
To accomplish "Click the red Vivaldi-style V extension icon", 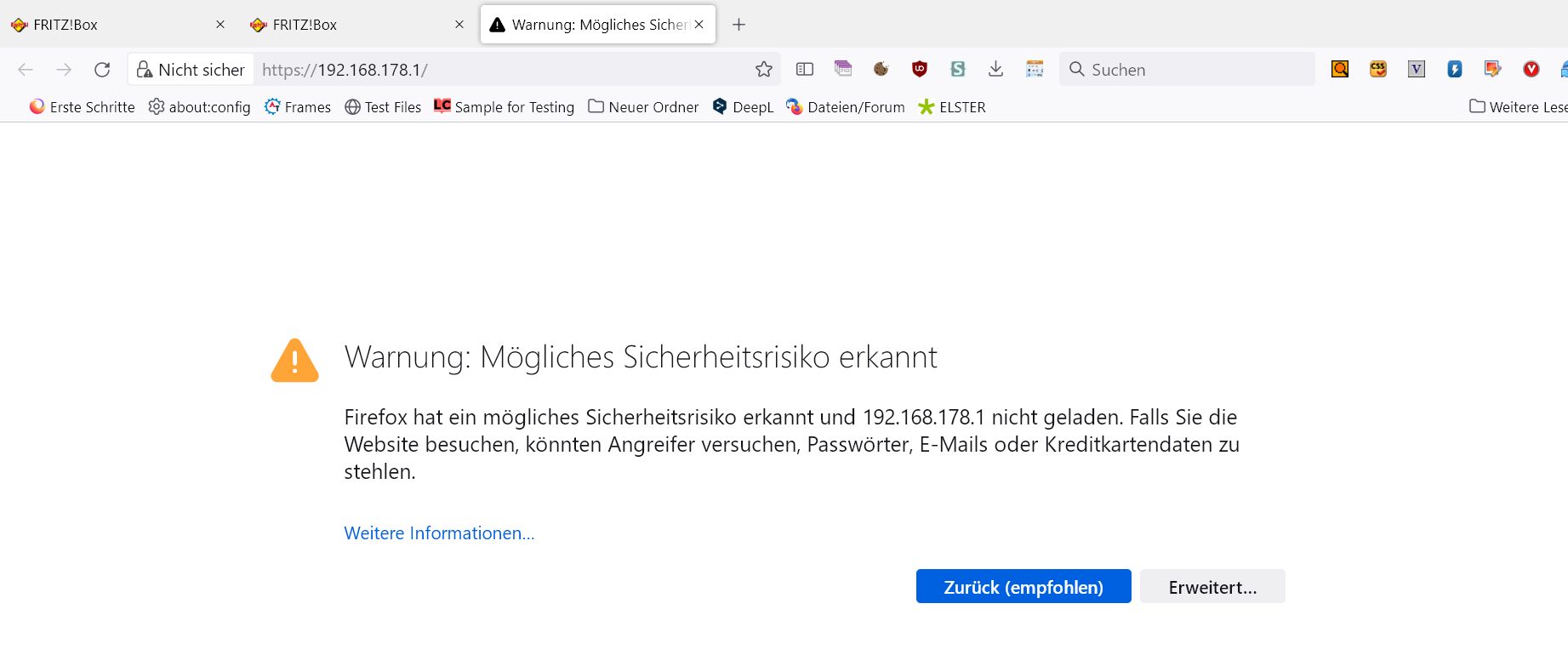I will (x=1531, y=70).
